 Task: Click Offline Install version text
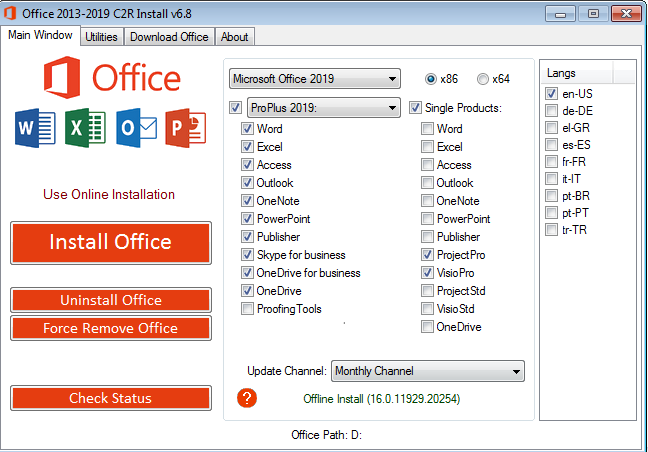tap(381, 399)
